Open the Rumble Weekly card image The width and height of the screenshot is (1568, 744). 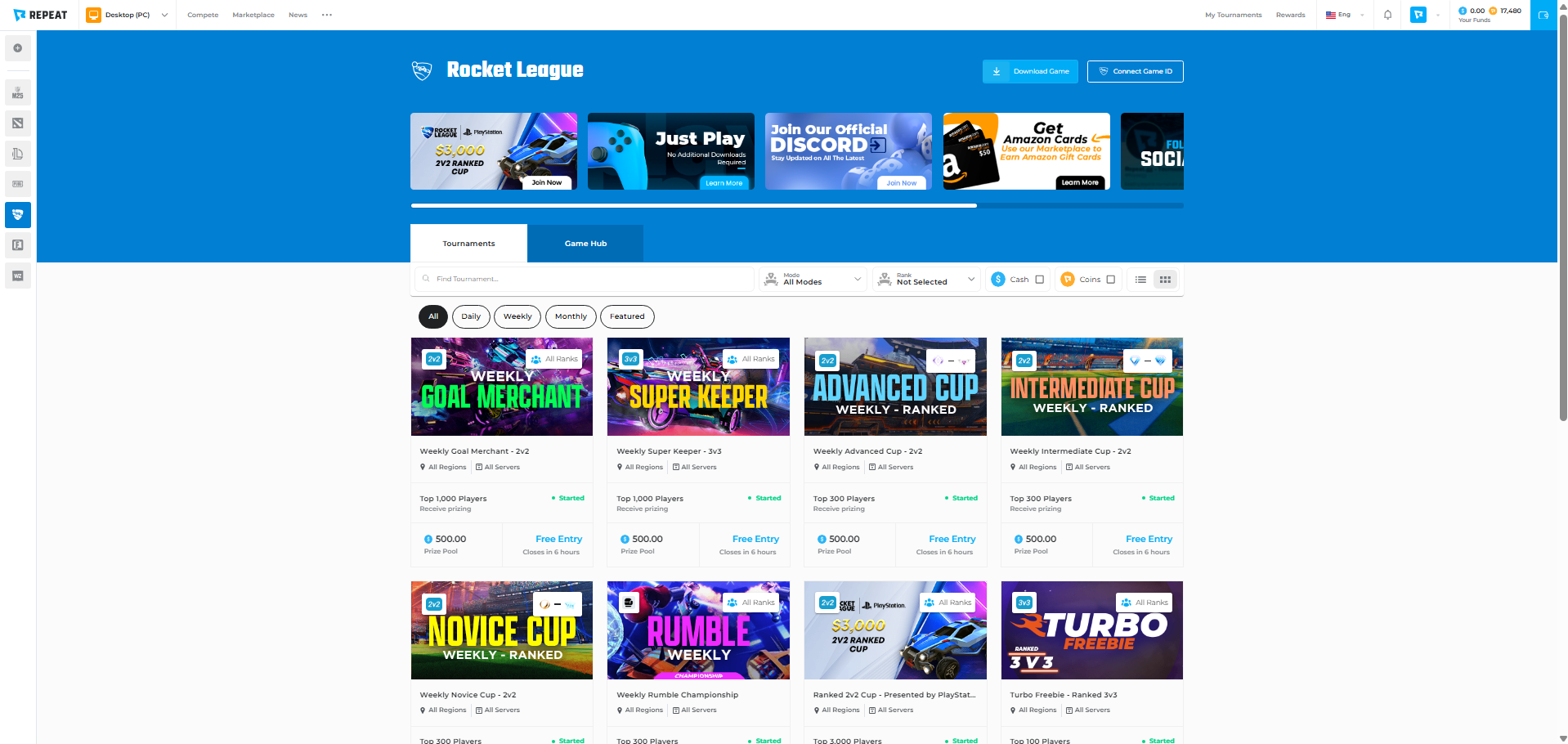[698, 630]
